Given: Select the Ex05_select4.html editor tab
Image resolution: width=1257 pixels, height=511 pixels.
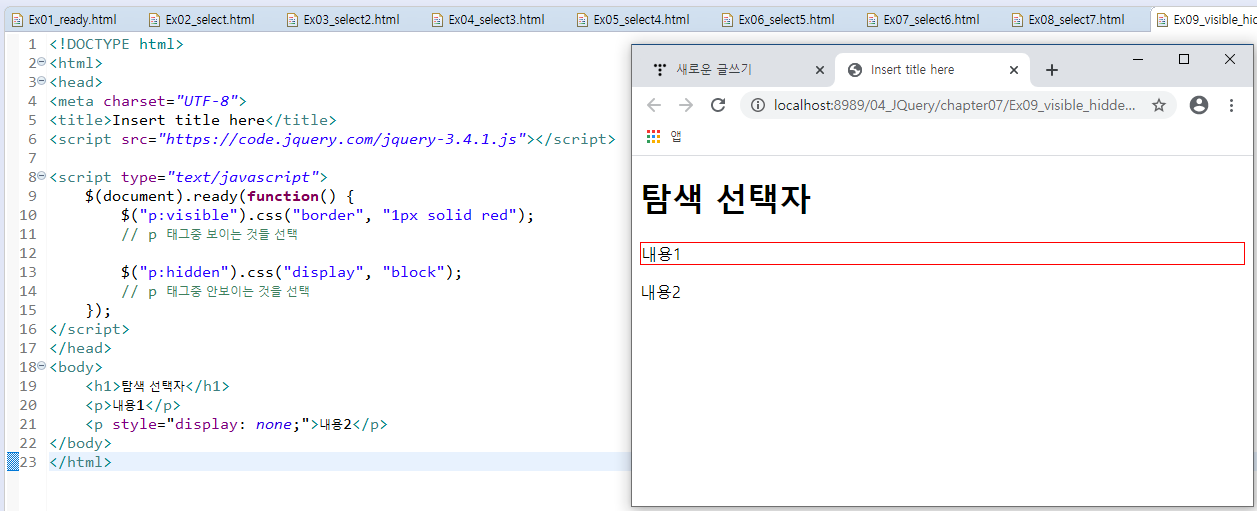Looking at the screenshot, I should coord(634,19).
